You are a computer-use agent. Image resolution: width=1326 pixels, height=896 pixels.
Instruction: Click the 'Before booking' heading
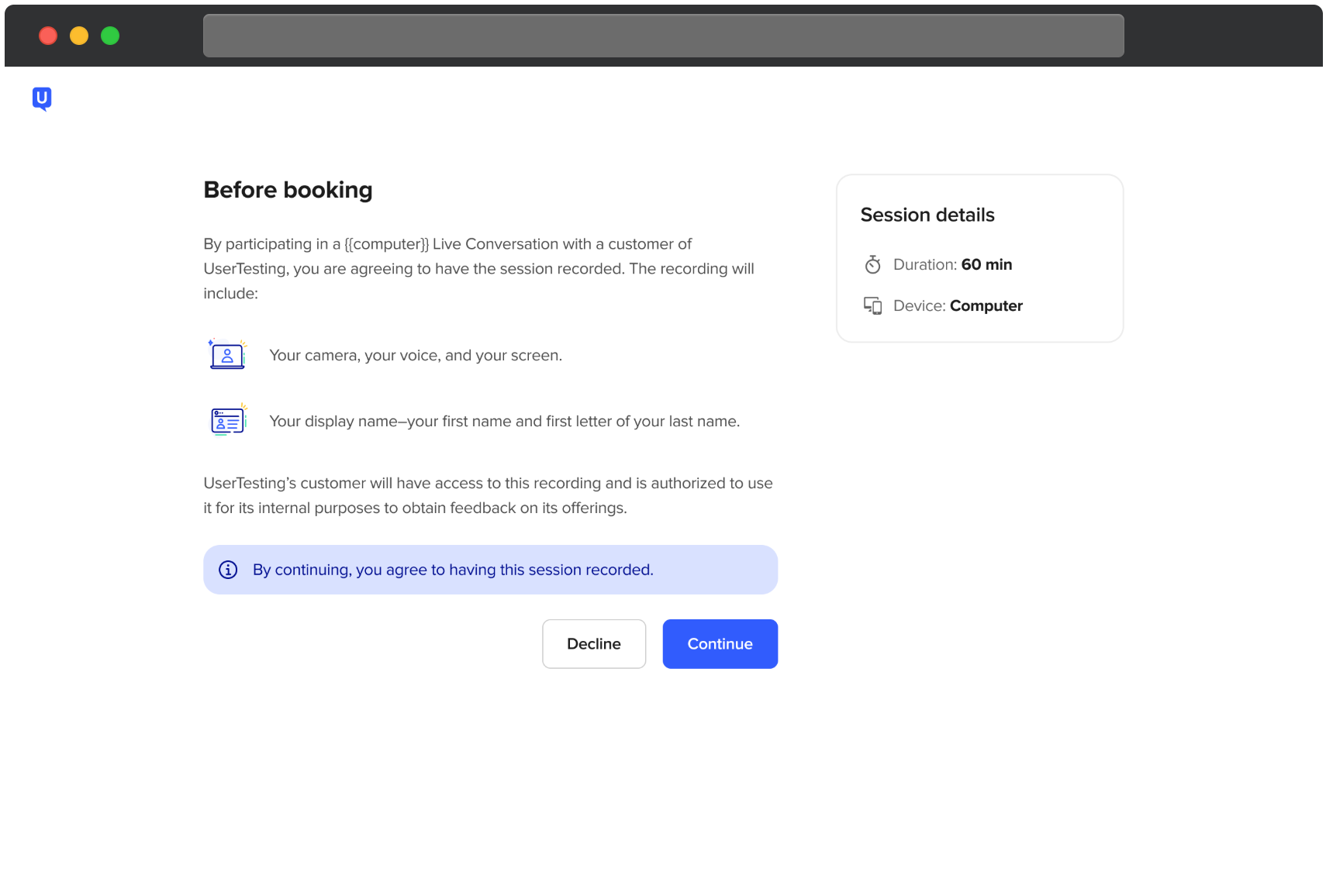click(288, 190)
